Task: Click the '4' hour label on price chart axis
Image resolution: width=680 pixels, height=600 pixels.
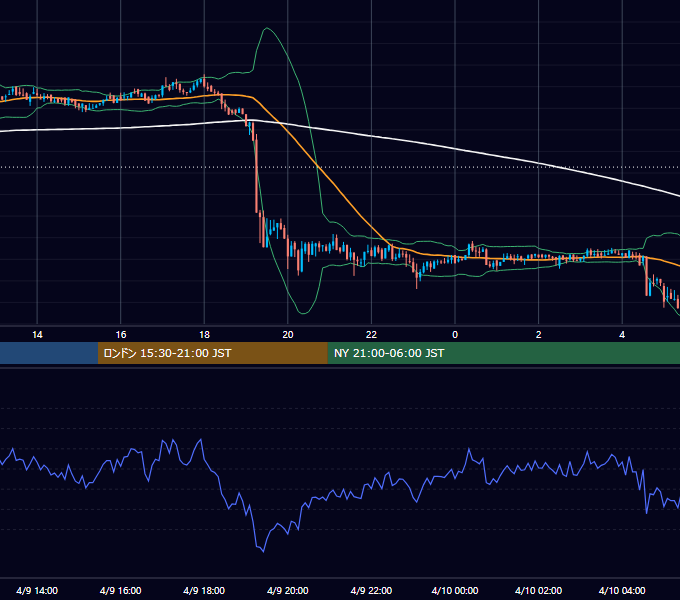Action: point(622,334)
